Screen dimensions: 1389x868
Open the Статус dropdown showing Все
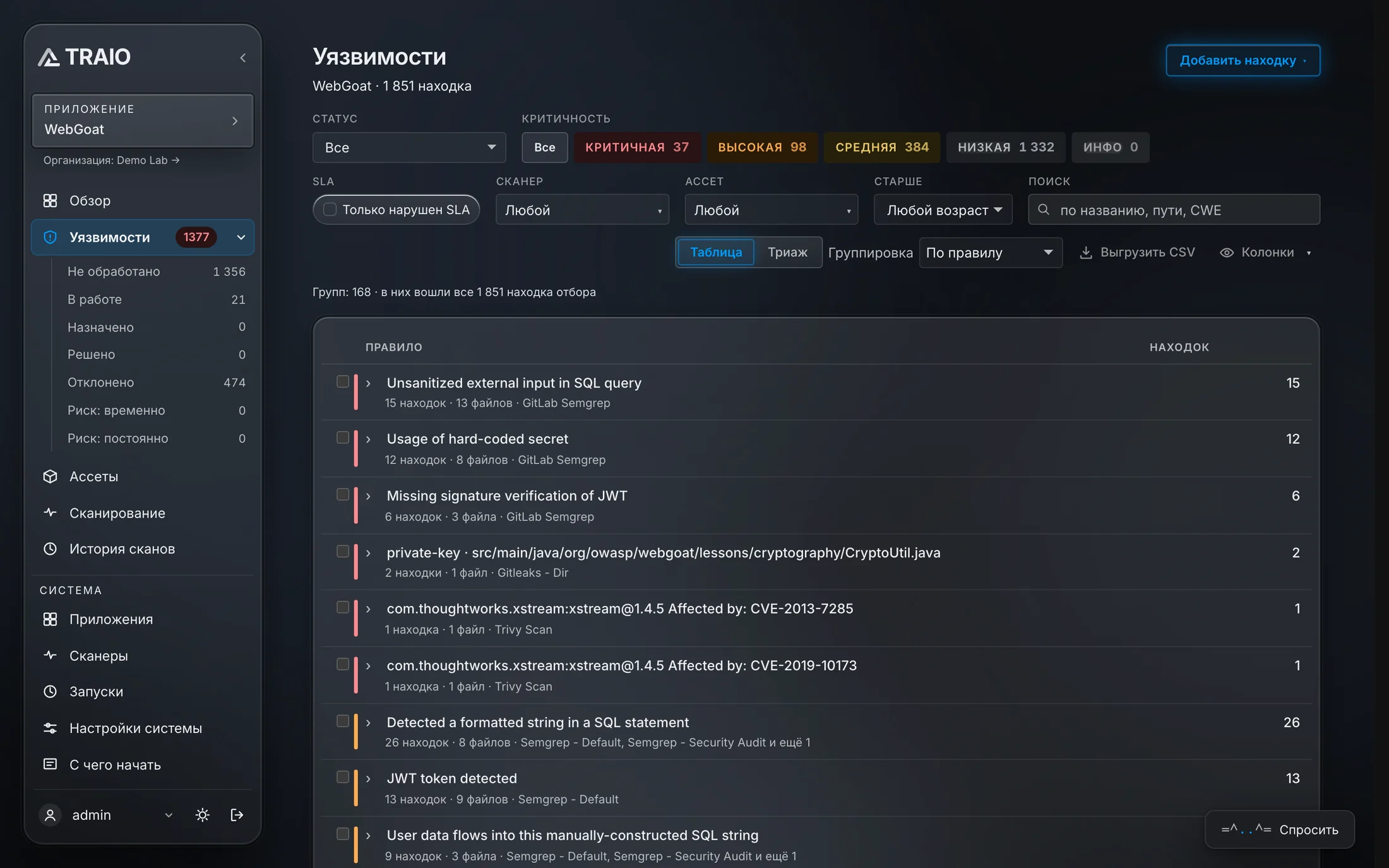click(409, 147)
